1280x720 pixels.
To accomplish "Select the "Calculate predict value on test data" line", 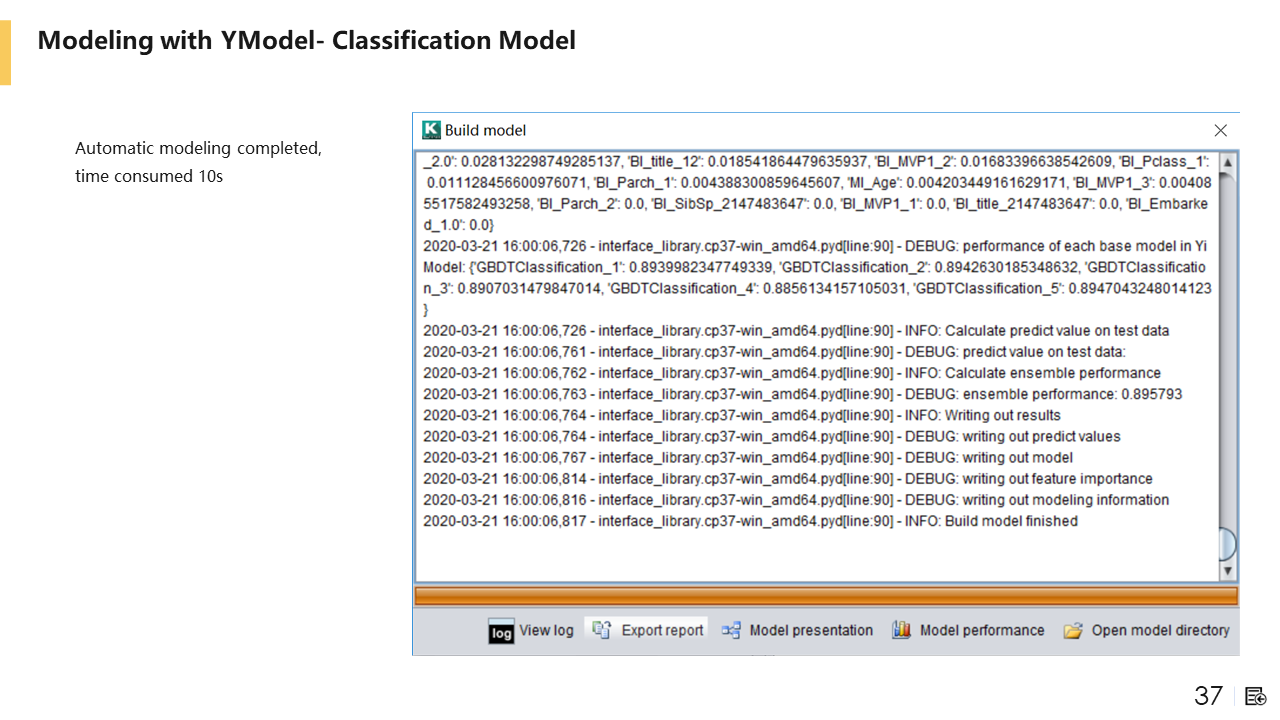I will [796, 331].
